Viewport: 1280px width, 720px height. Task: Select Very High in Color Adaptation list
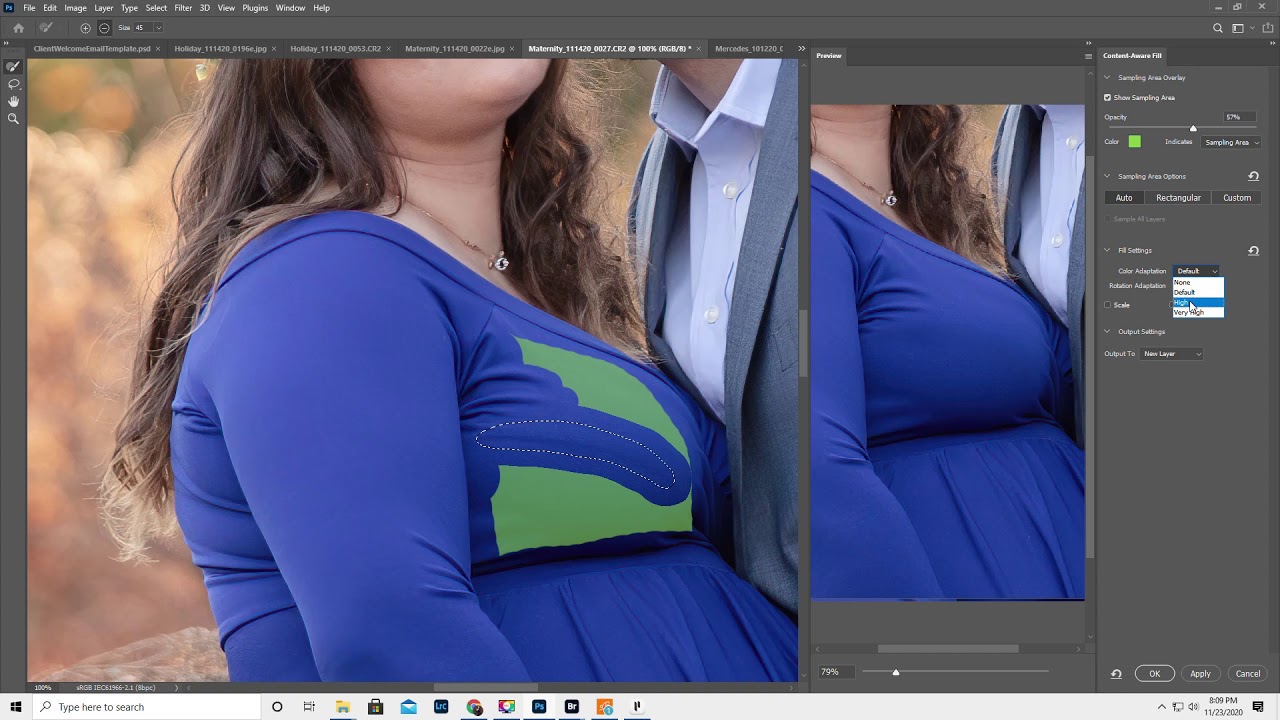click(x=1198, y=312)
